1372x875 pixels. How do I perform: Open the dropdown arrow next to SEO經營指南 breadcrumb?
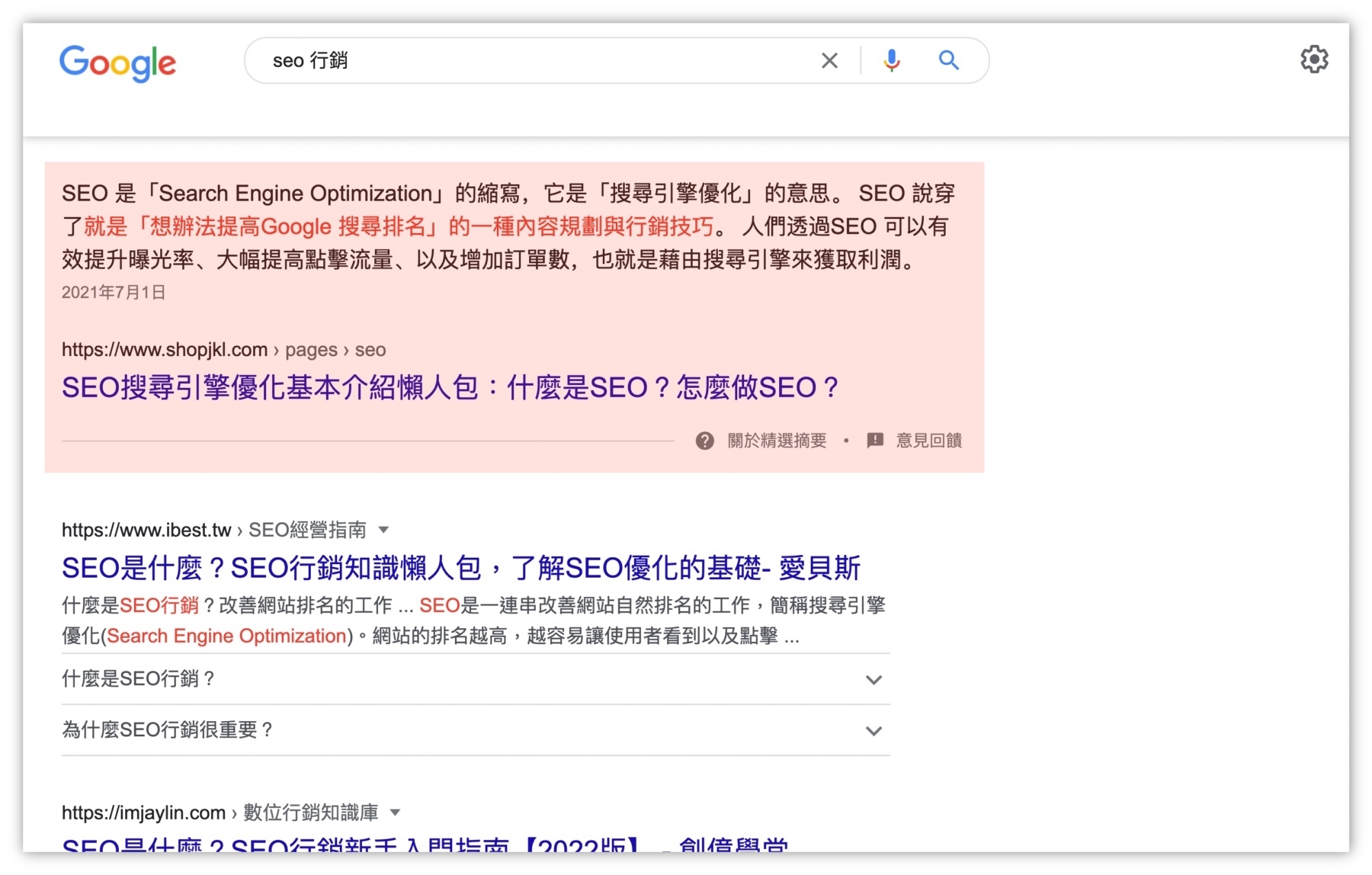tap(386, 530)
